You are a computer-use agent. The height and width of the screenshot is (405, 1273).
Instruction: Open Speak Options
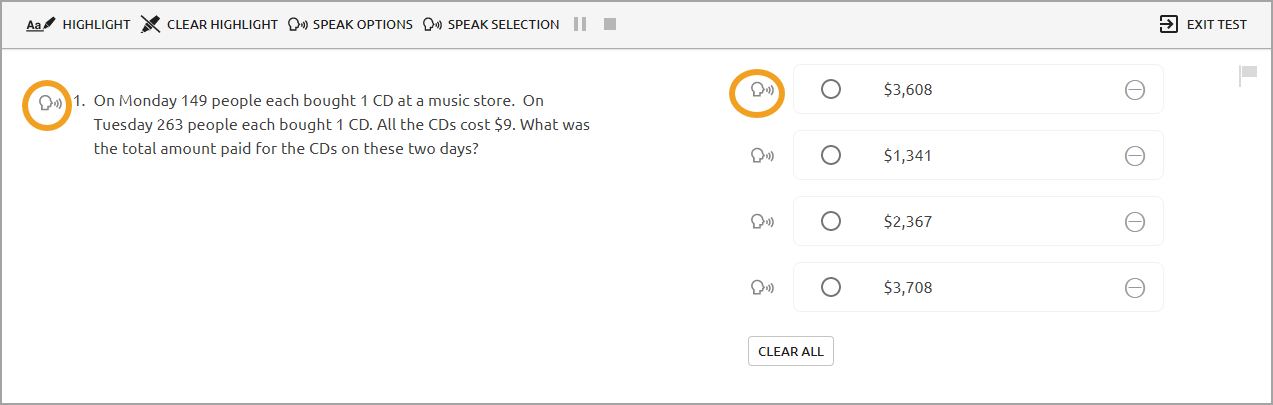pyautogui.click(x=350, y=24)
